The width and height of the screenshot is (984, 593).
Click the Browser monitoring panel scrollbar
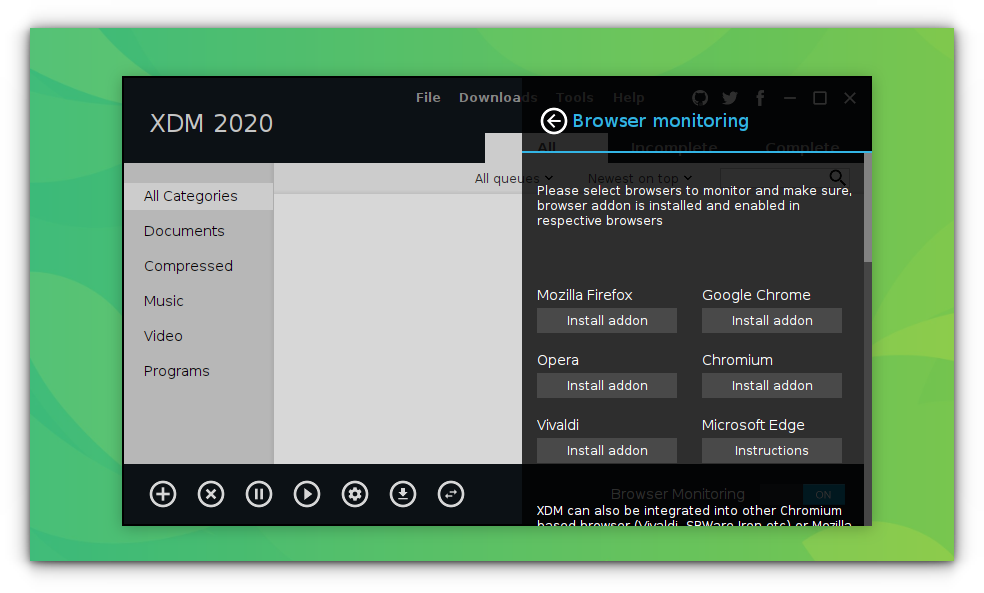point(868,208)
